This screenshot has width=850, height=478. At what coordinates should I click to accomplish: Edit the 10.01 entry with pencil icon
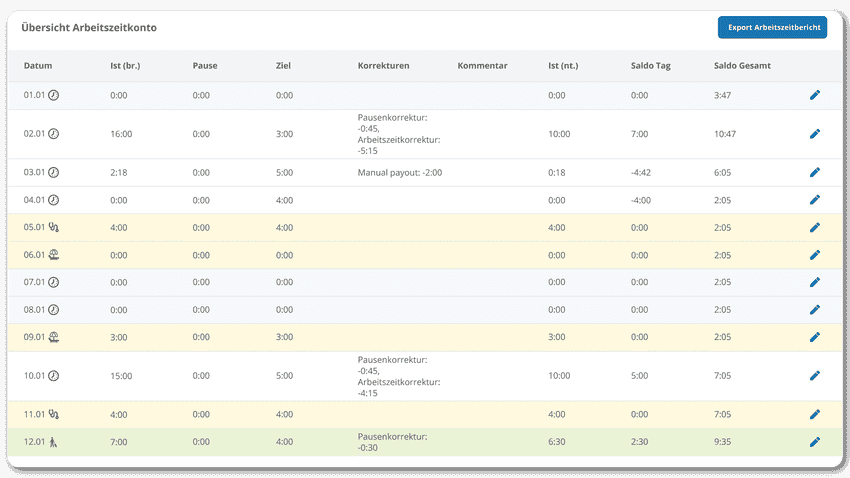(x=815, y=376)
